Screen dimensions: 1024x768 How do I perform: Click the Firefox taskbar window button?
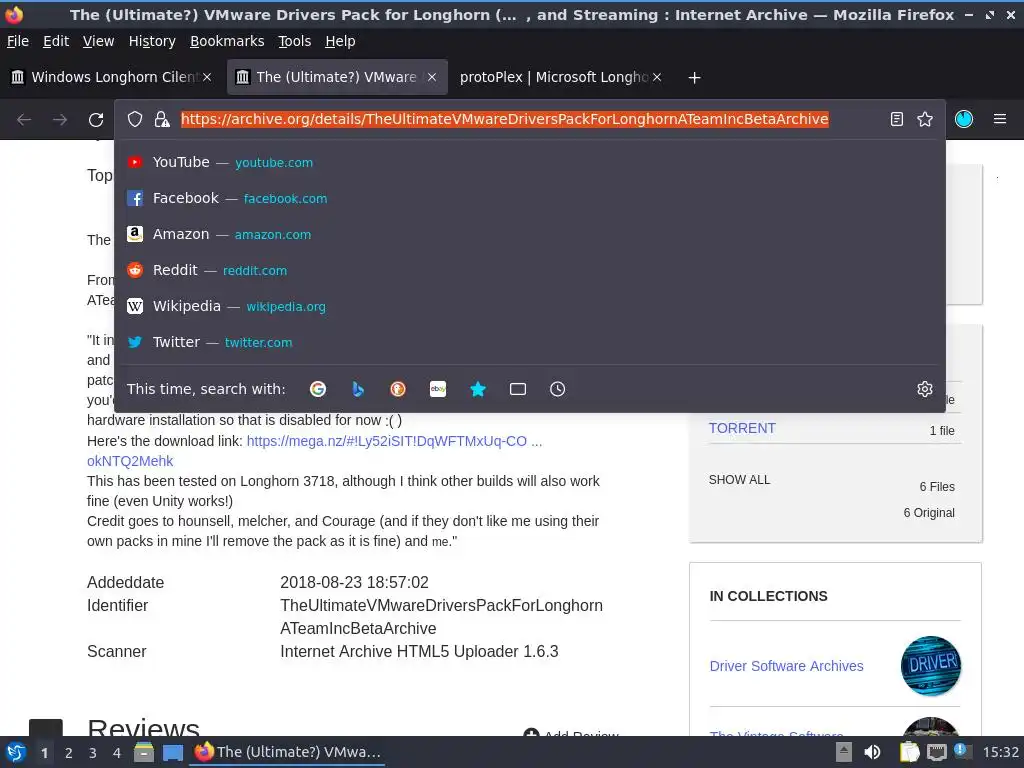click(x=288, y=752)
